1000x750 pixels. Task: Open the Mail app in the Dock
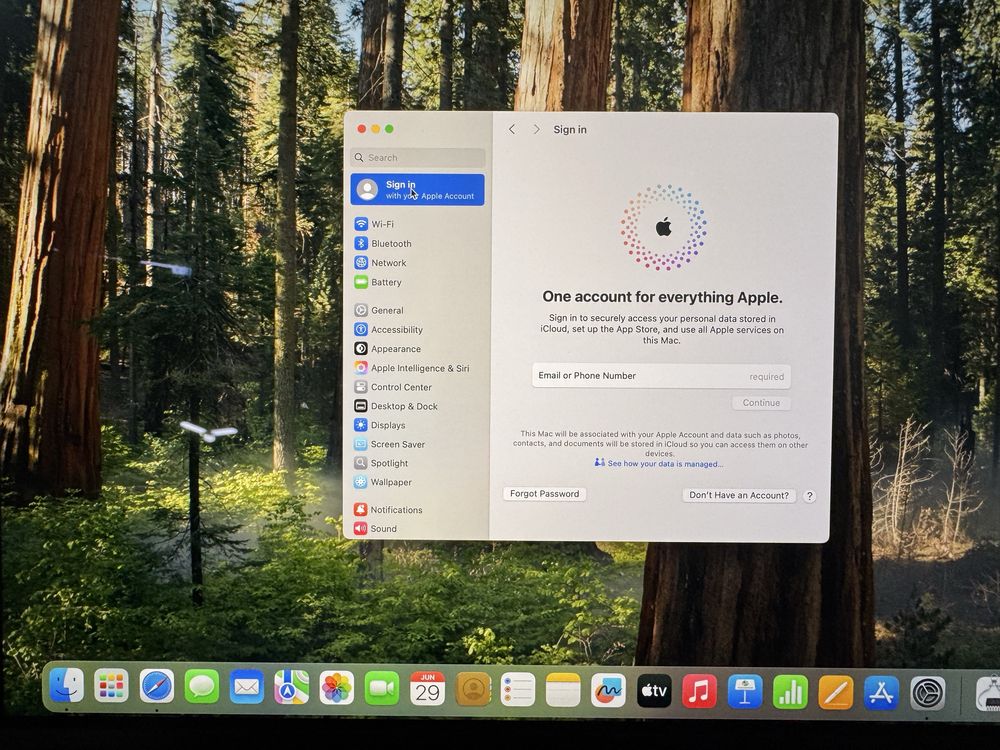coord(247,688)
